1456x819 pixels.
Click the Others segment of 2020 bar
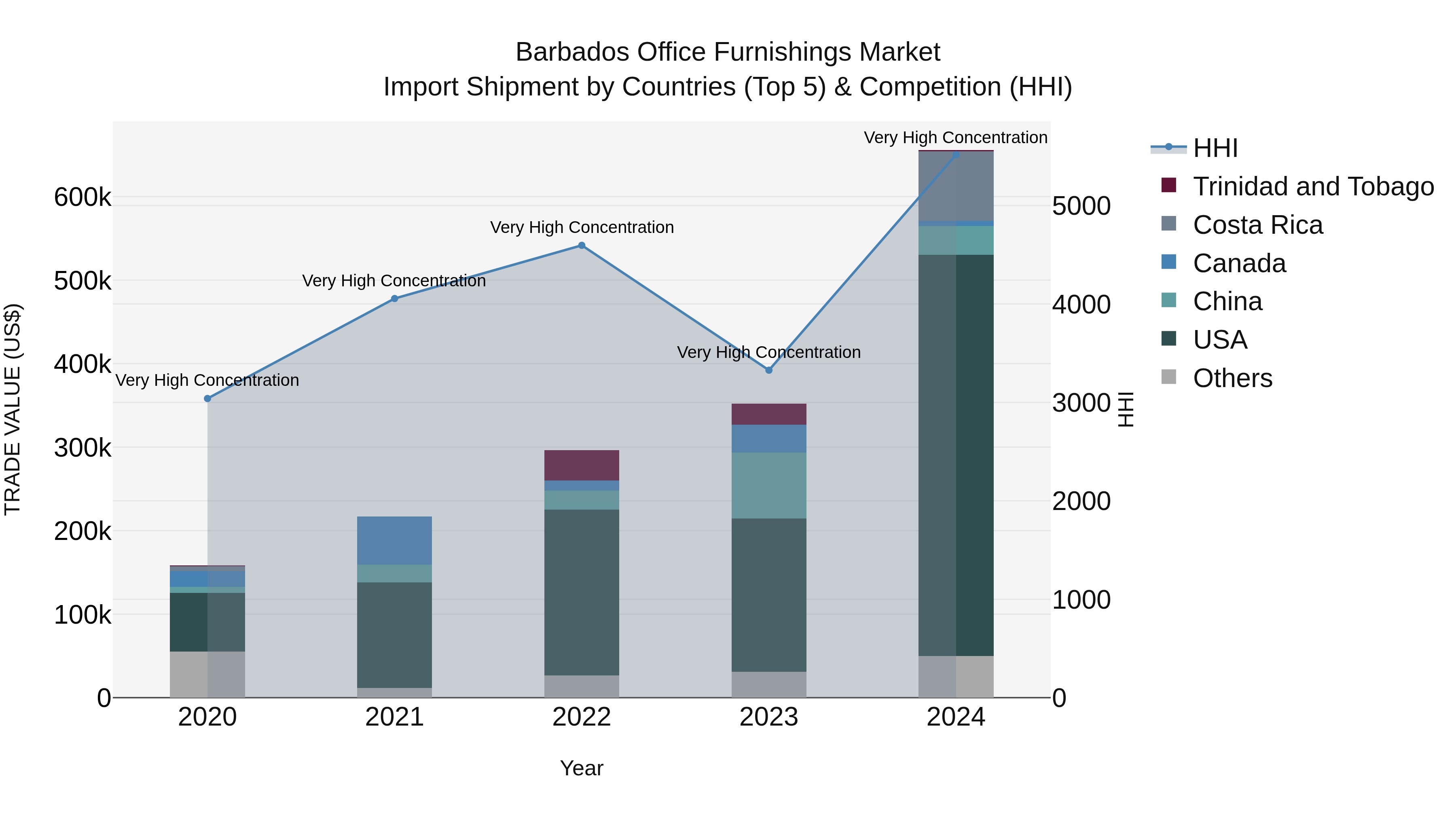207,674
